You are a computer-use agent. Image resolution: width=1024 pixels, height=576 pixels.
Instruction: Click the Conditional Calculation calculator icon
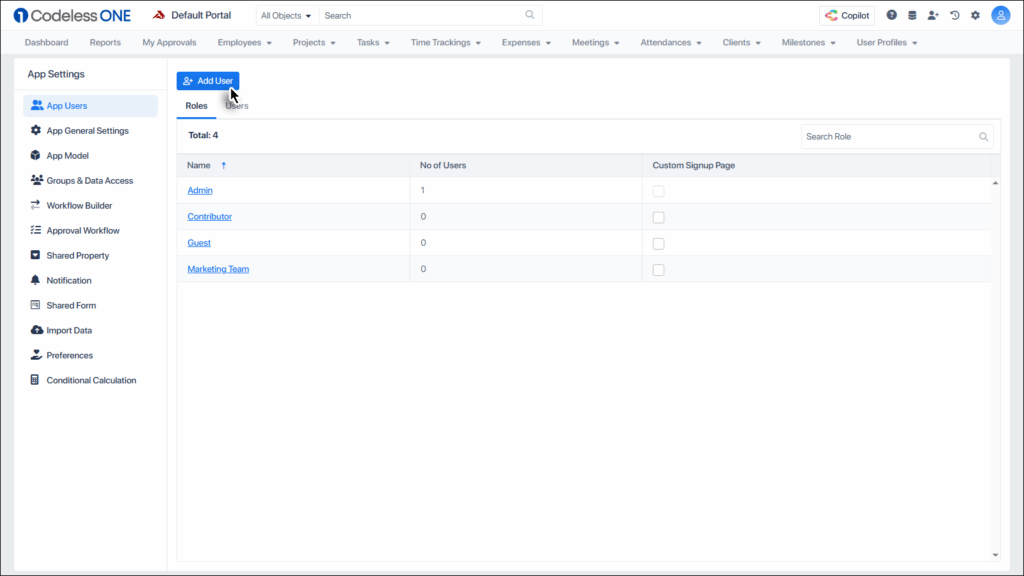click(x=35, y=379)
